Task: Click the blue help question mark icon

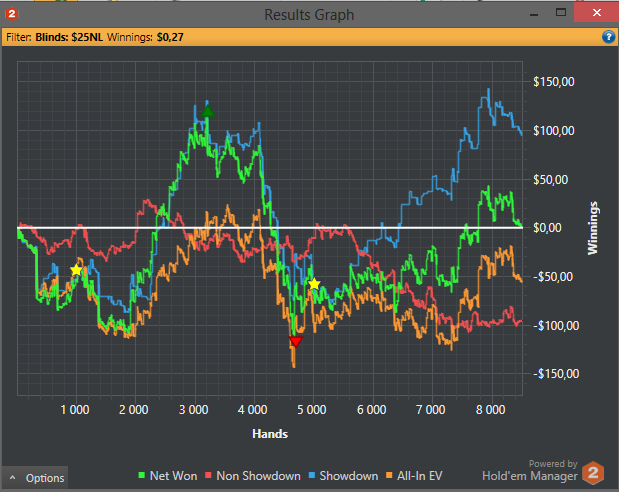Action: pyautogui.click(x=608, y=37)
